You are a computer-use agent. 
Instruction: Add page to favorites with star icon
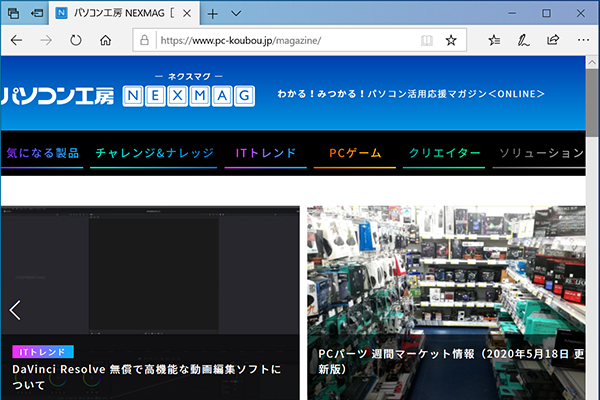(x=451, y=41)
